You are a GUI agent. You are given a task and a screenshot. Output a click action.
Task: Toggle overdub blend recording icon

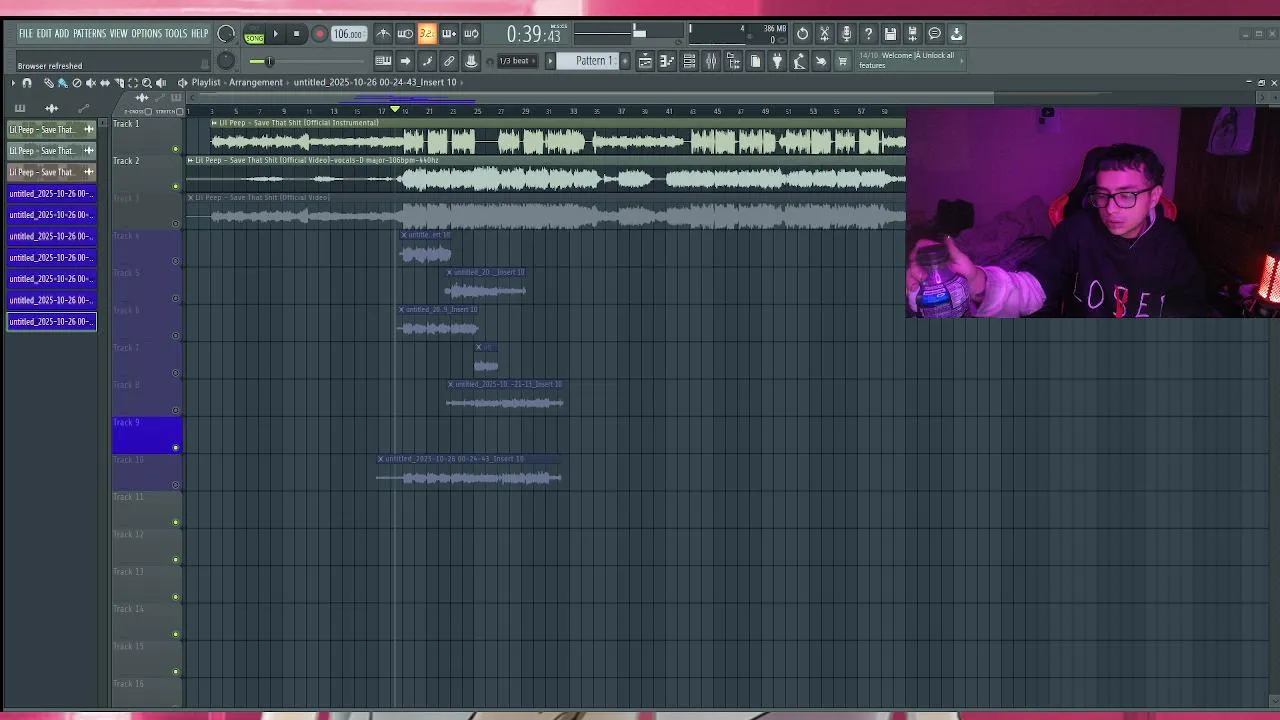pos(449,34)
